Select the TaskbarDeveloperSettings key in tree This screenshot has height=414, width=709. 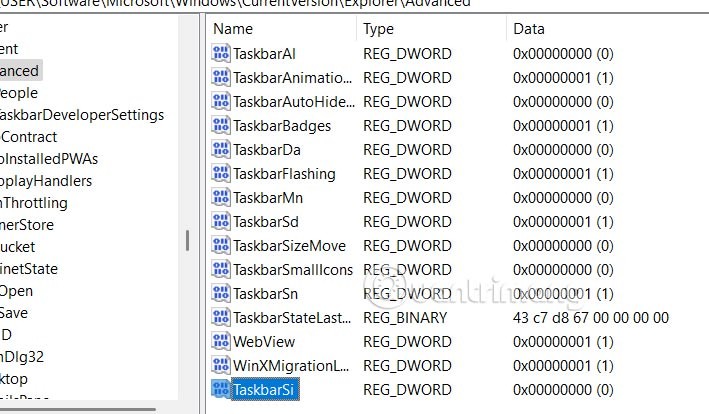tap(80, 115)
